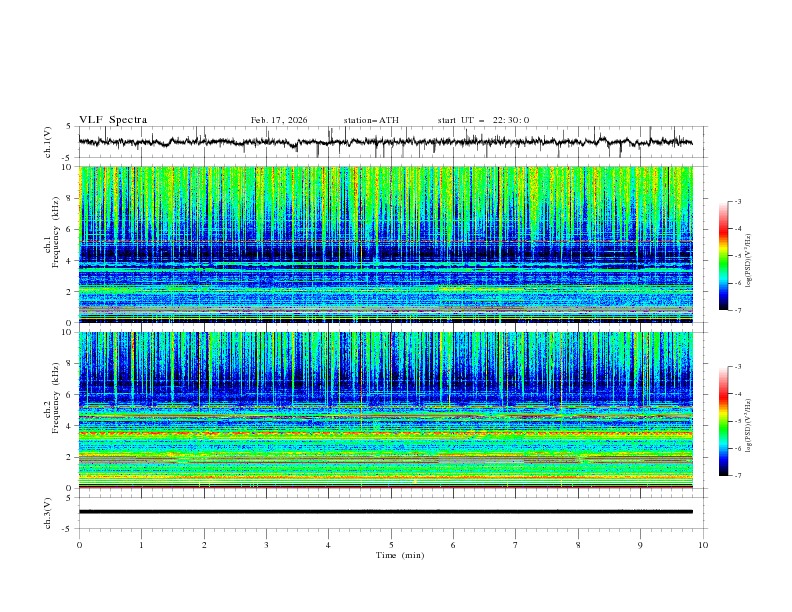The image size is (792, 612).
Task: Click the "-5" tick on upper color bar
Action: [x=738, y=256]
